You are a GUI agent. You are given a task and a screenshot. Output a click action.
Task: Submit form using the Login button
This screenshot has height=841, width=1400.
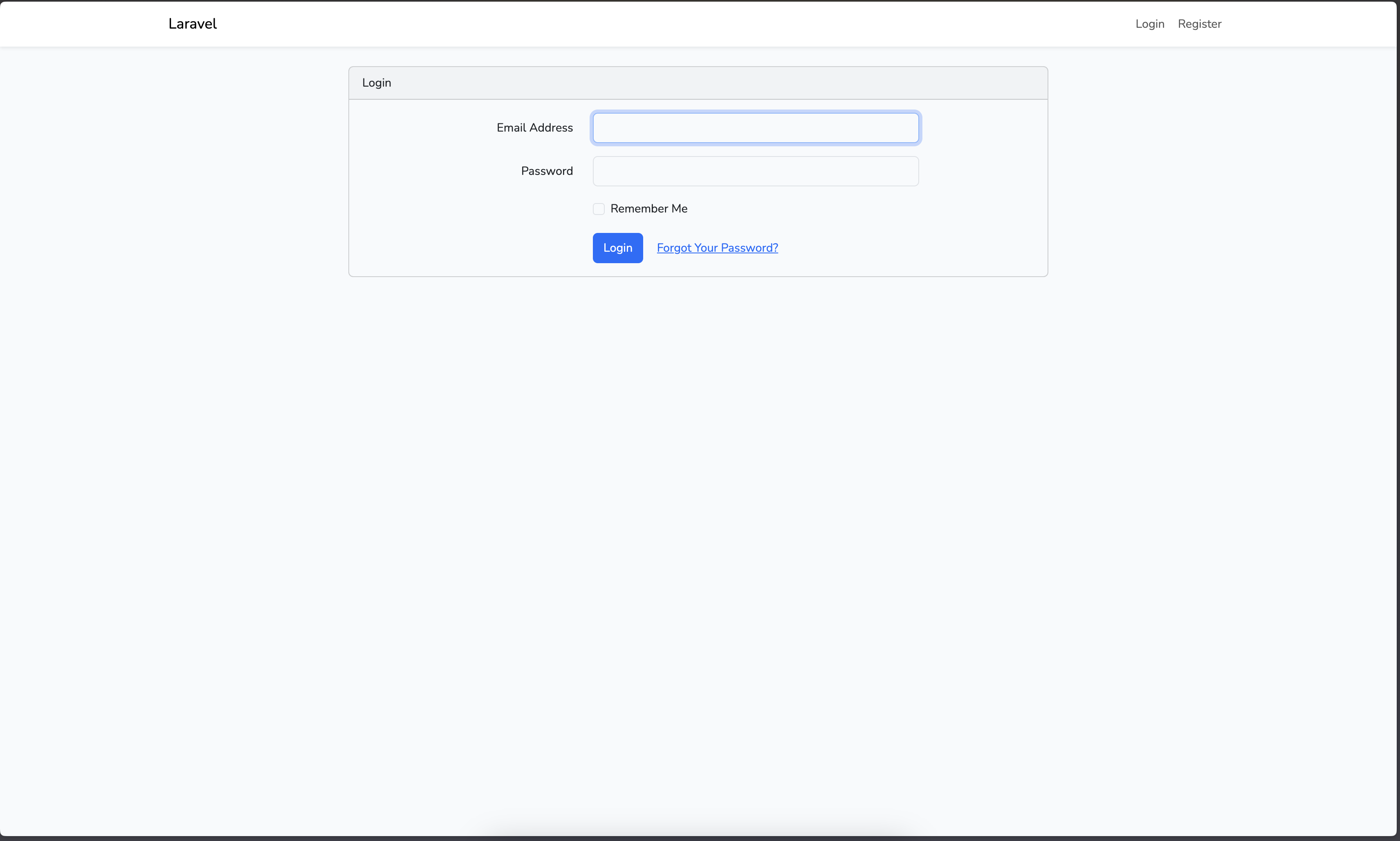pyautogui.click(x=617, y=248)
